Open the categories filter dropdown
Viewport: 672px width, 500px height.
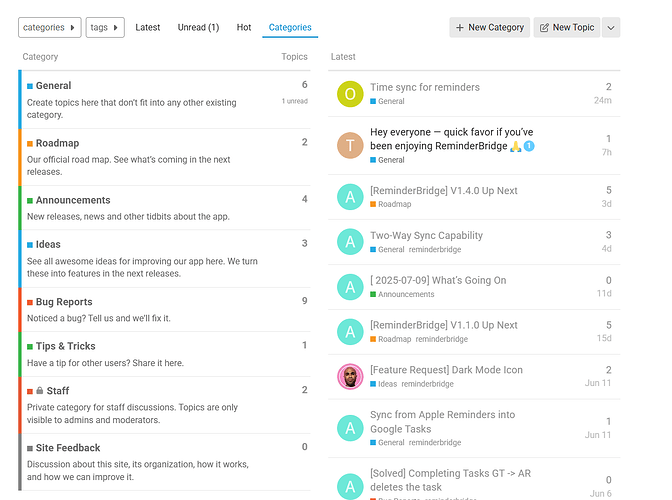[x=49, y=27]
